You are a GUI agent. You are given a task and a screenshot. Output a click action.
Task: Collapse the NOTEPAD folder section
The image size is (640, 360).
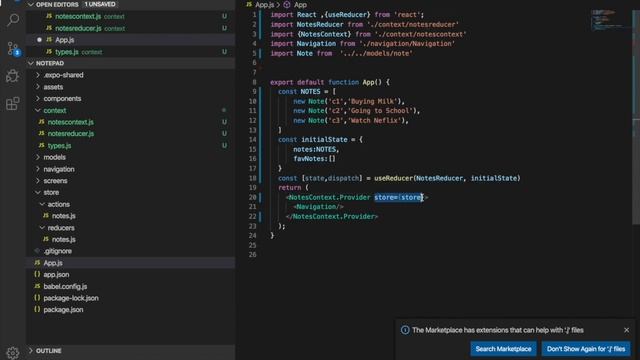pos(31,63)
